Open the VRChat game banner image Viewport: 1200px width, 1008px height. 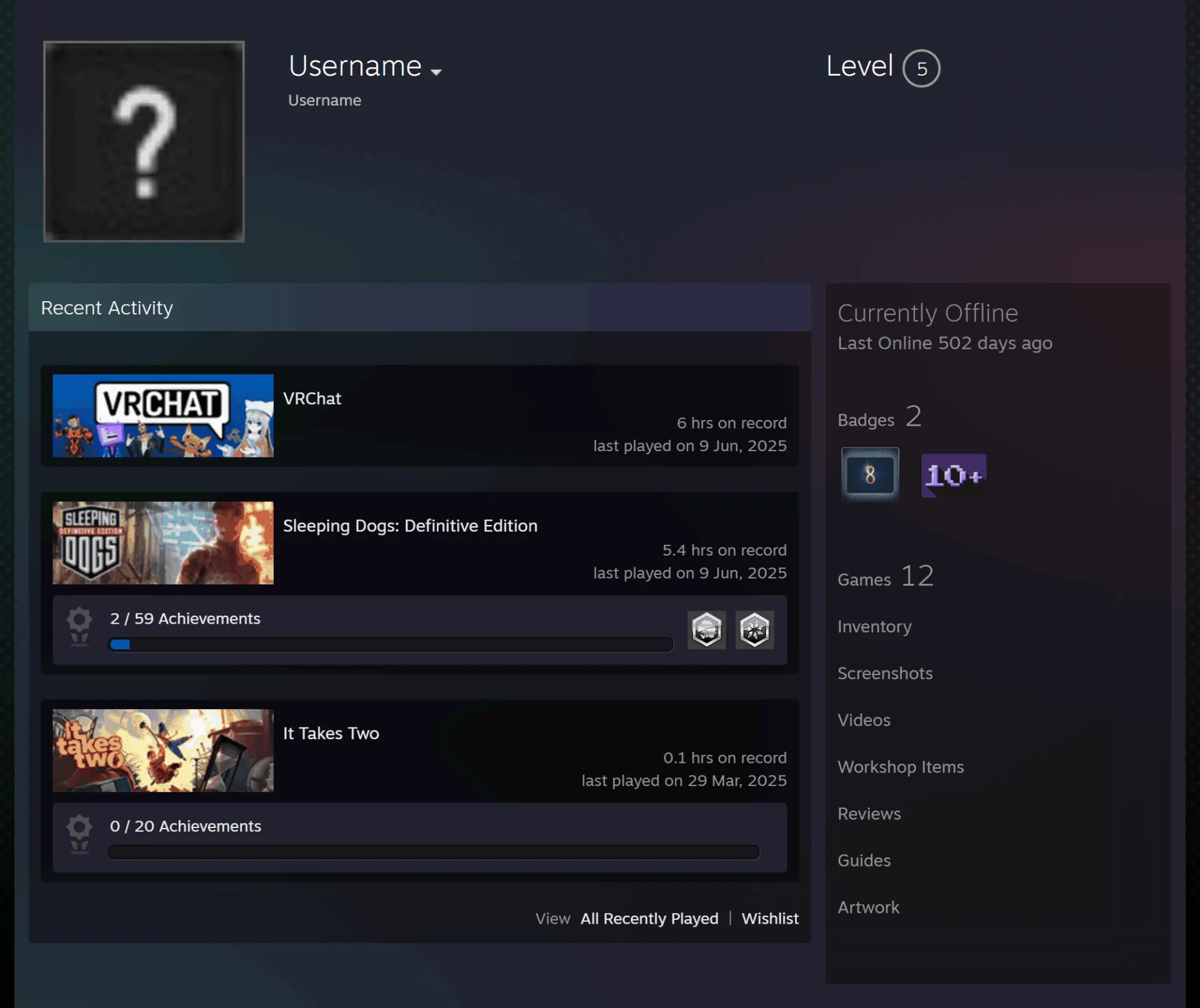[x=163, y=416]
